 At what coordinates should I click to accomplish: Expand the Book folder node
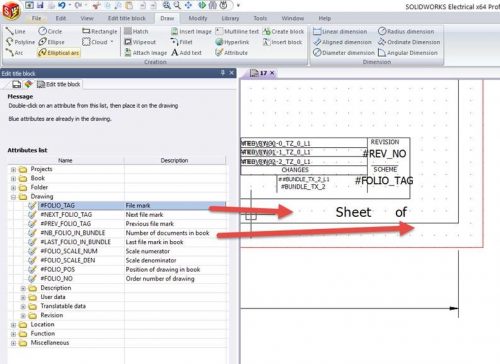point(13,179)
